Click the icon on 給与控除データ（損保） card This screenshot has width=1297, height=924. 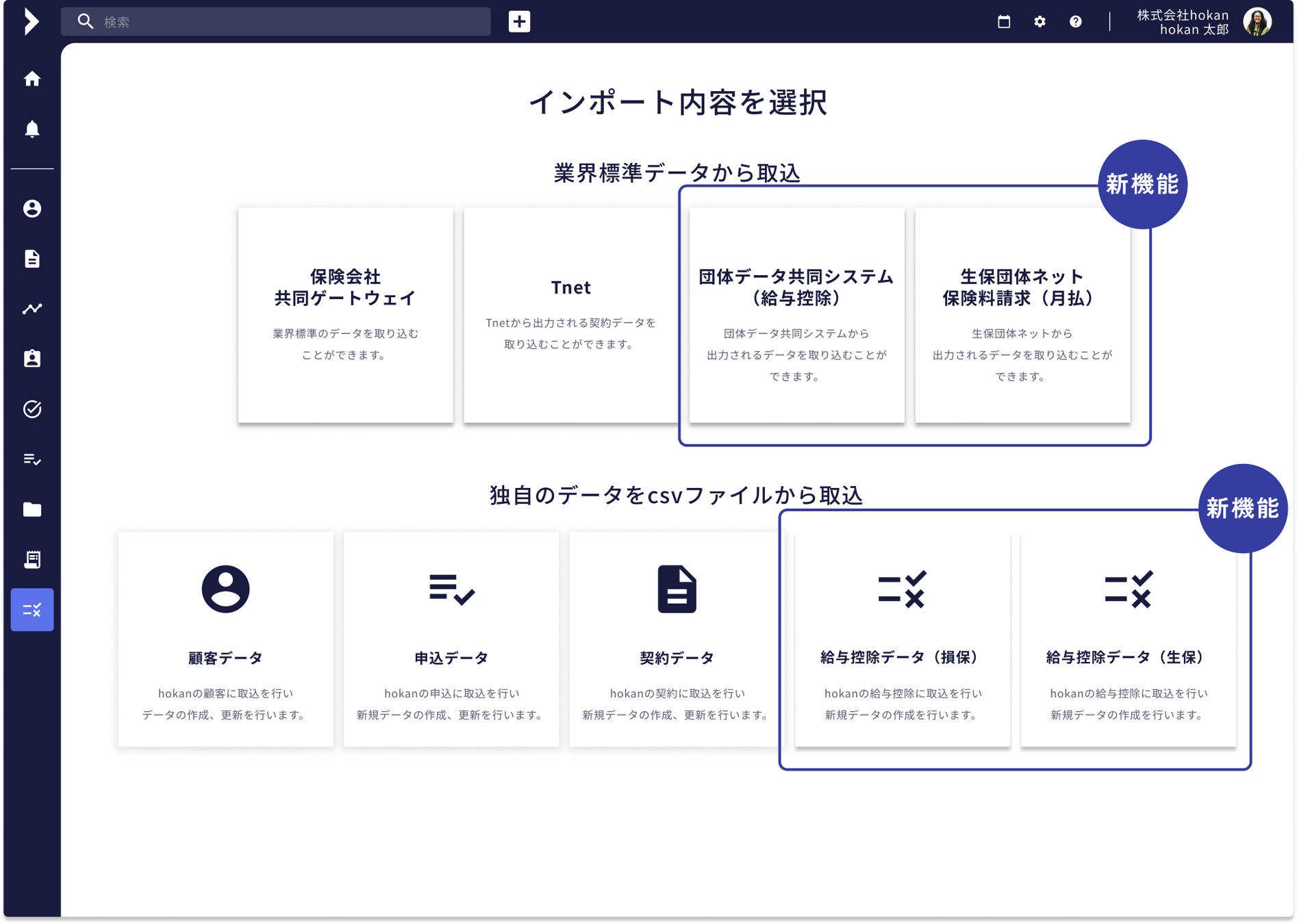tap(902, 589)
